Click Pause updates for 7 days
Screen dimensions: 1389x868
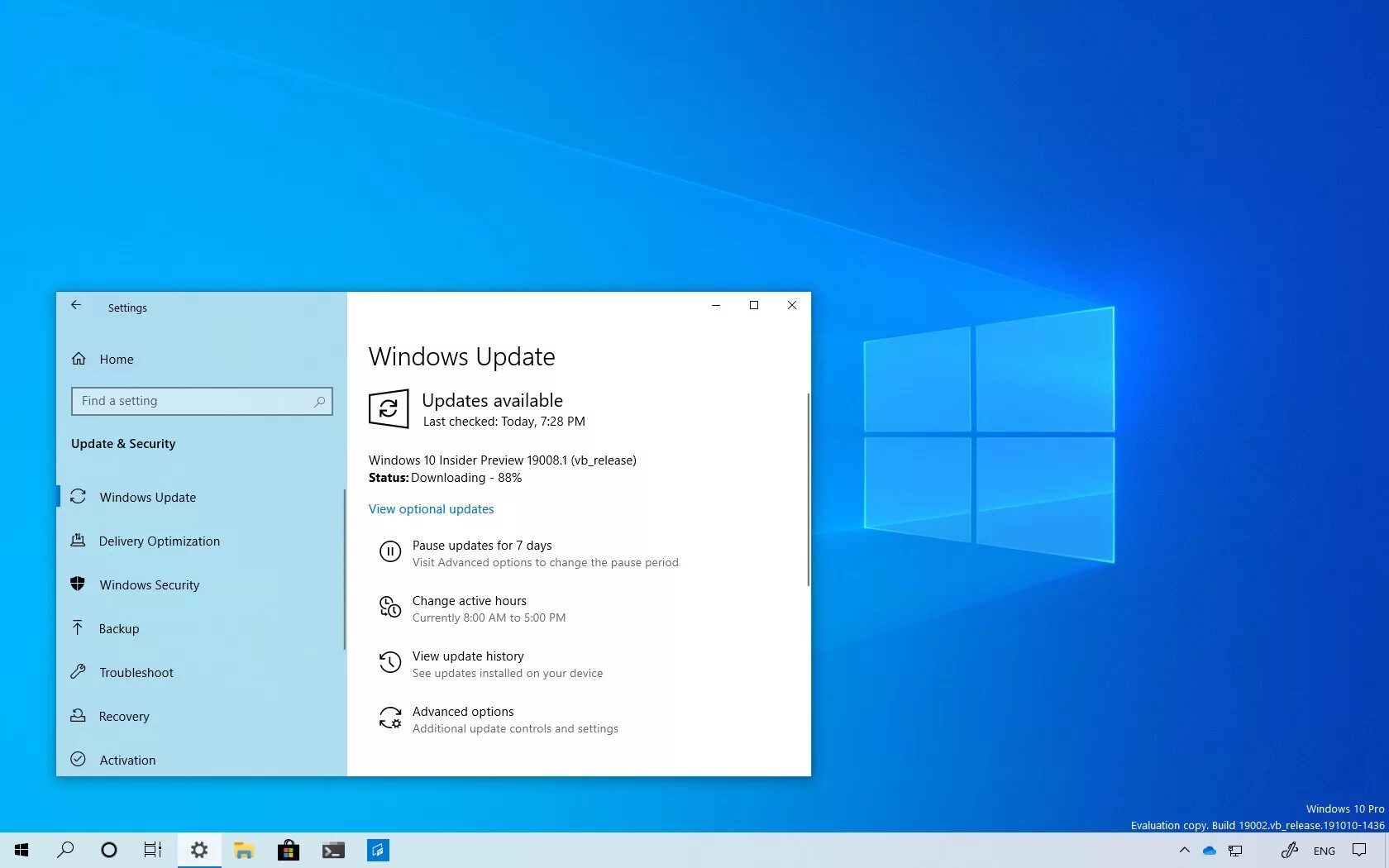click(482, 546)
